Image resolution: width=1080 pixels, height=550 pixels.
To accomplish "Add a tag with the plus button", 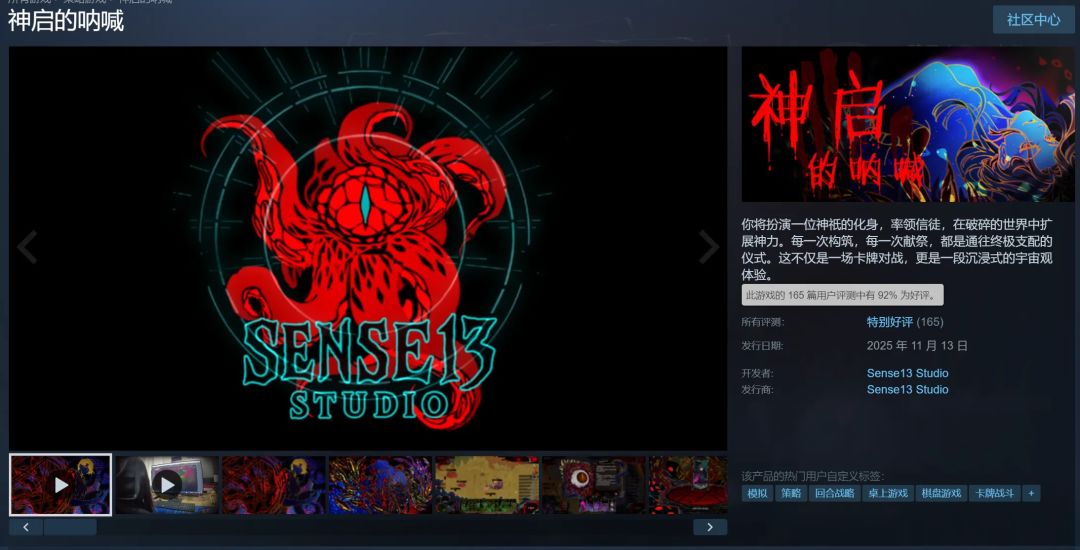I will point(1031,493).
